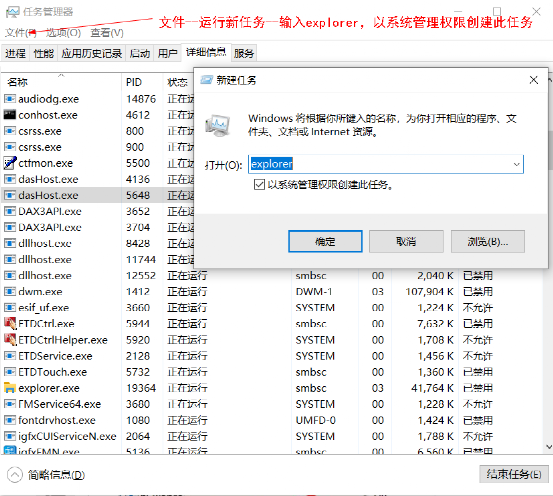Open the 文件(F) menu

[20, 33]
